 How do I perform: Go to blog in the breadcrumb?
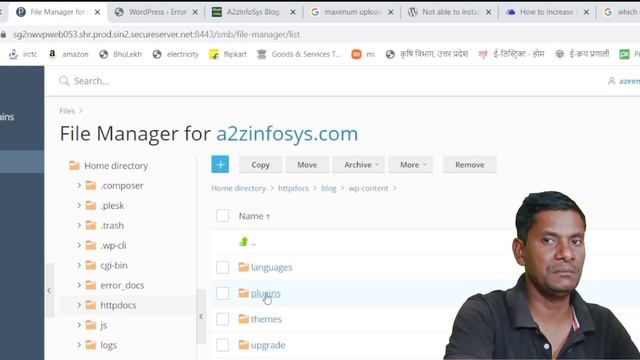pyautogui.click(x=329, y=188)
